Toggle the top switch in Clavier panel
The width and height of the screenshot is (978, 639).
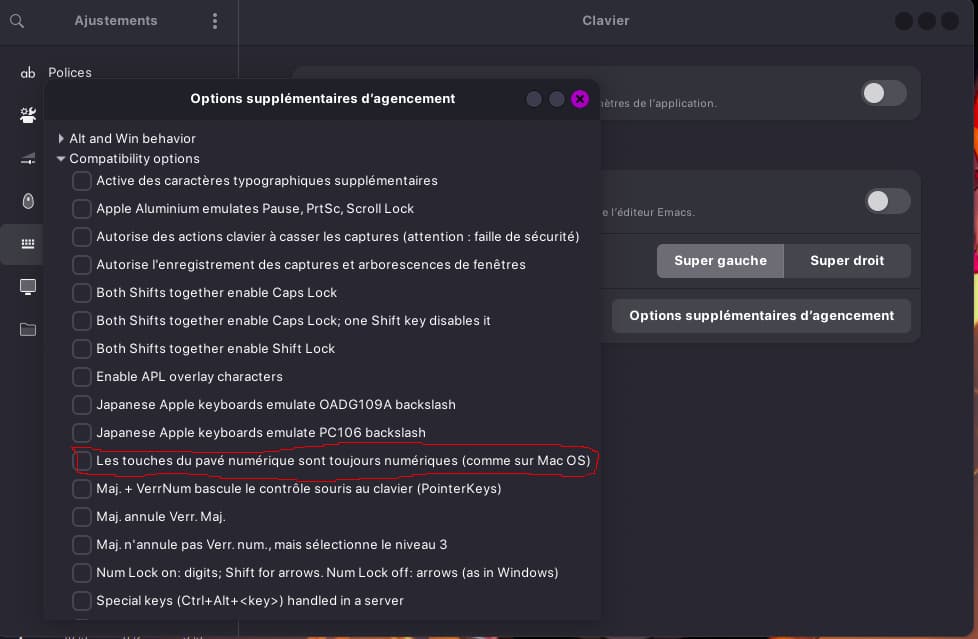click(883, 94)
